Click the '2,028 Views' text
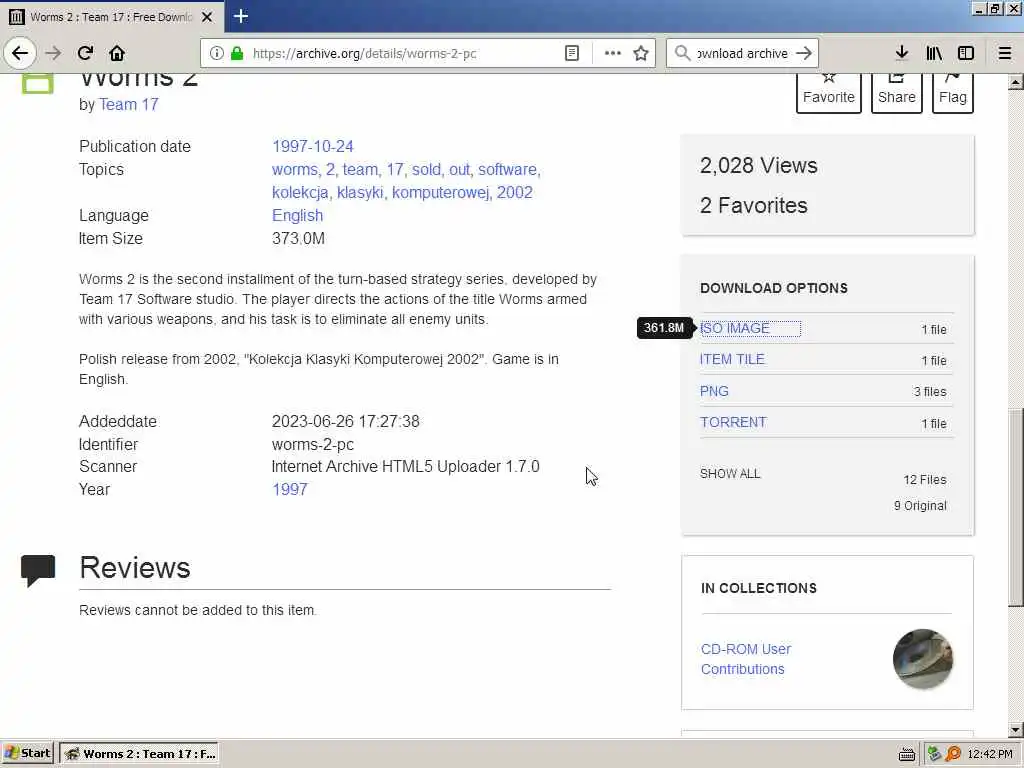The width and height of the screenshot is (1024, 768). (x=758, y=165)
